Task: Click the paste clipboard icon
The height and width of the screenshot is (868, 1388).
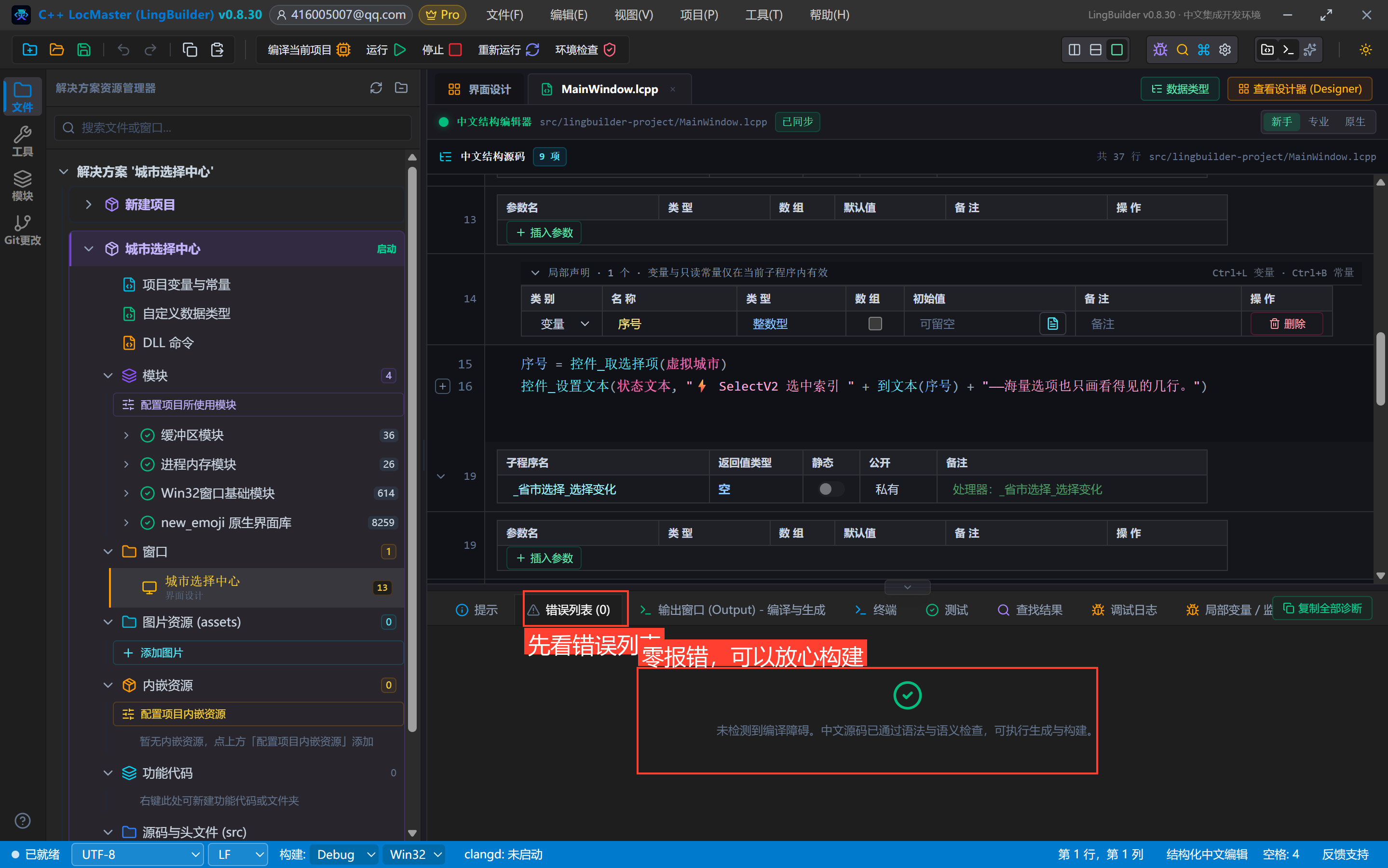Action: click(217, 49)
